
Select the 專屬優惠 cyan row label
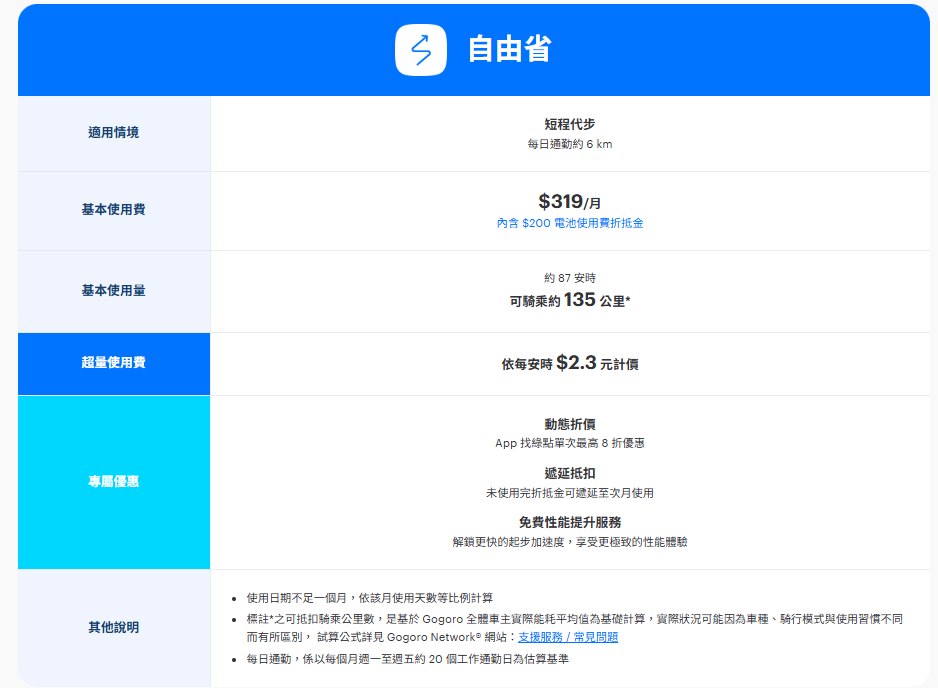point(113,482)
